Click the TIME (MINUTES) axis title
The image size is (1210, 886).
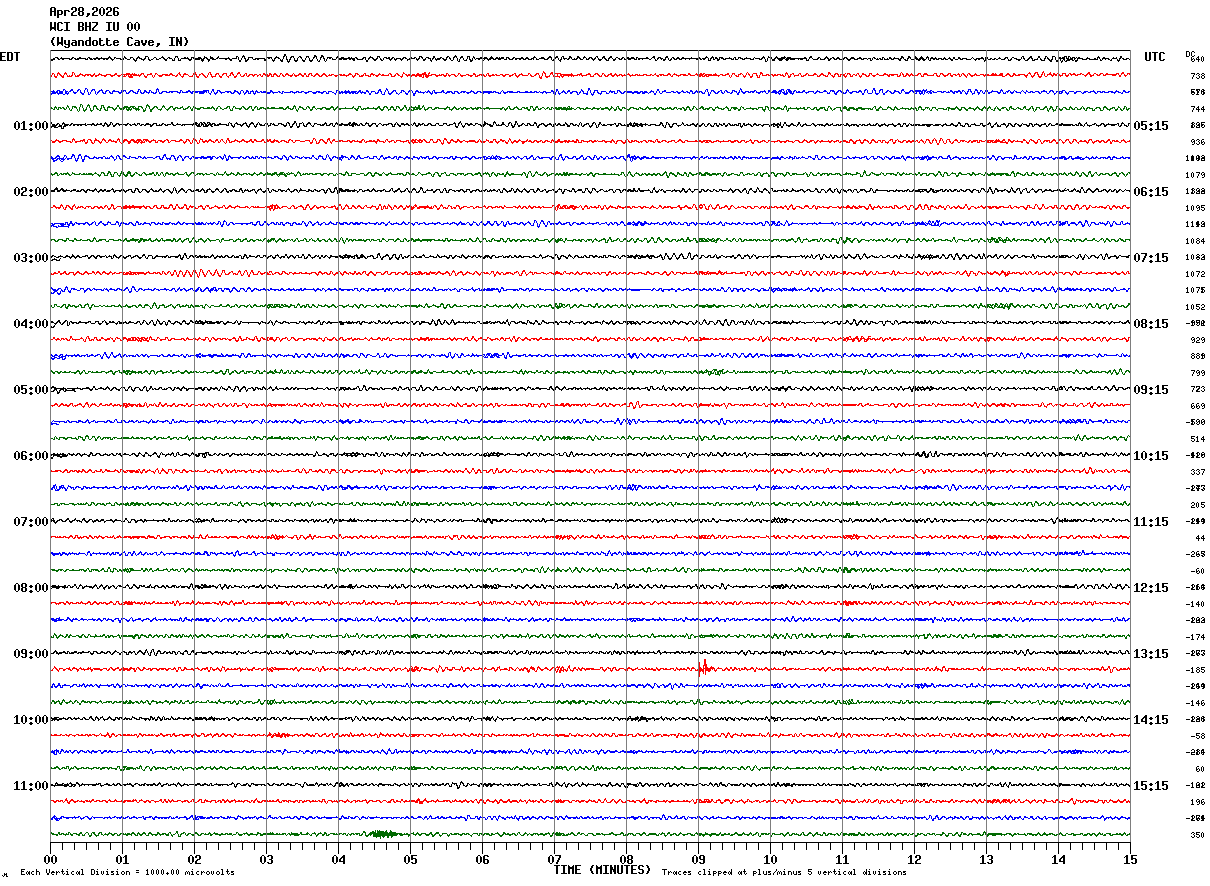tap(602, 870)
